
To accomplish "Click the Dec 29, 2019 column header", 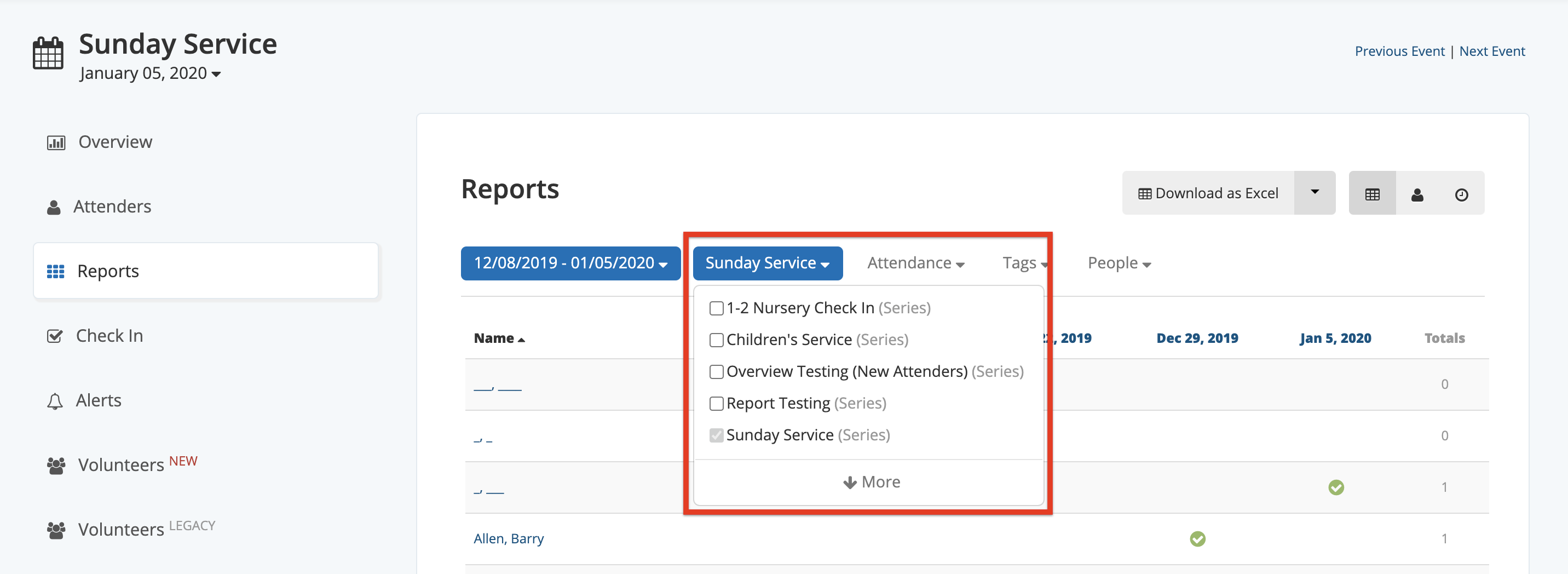I will 1197,338.
